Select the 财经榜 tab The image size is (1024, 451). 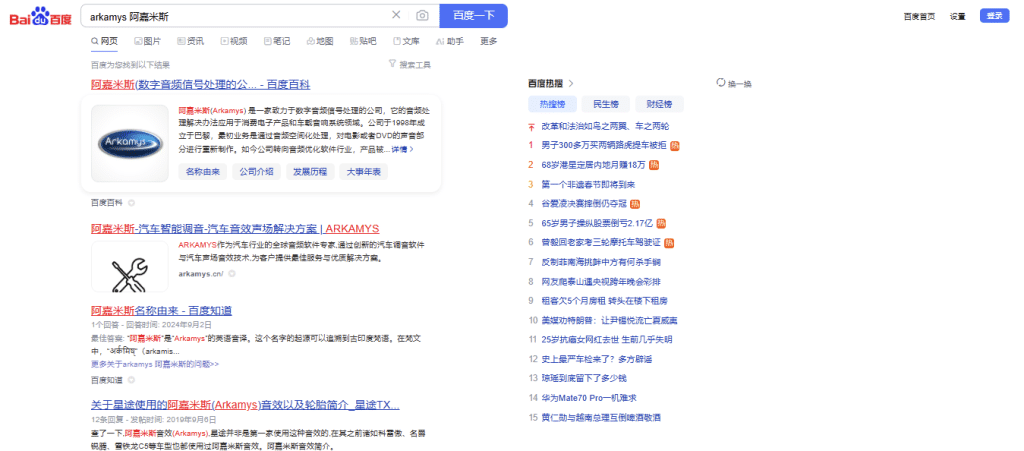(659, 104)
